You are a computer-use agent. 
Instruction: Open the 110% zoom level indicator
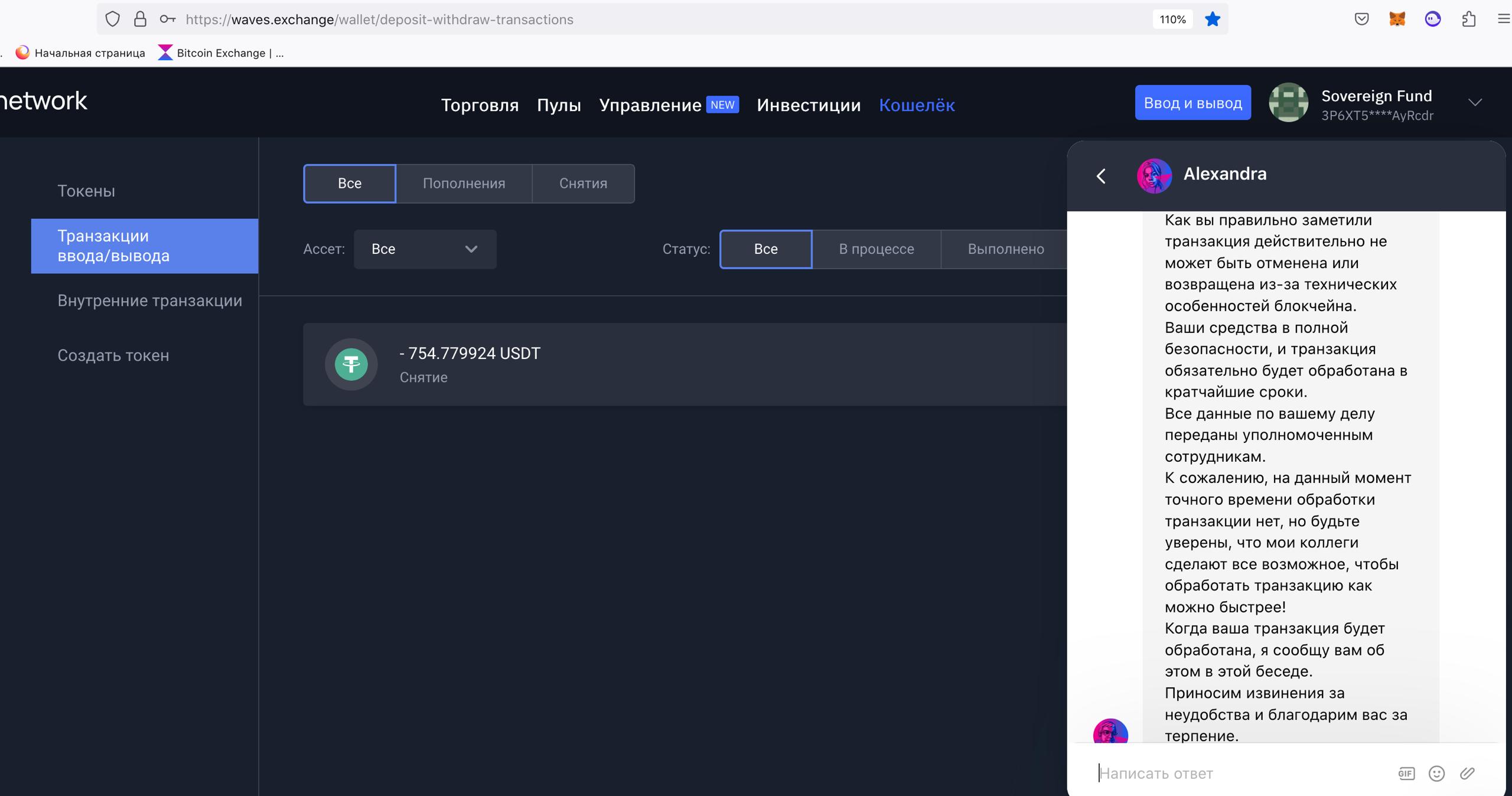point(1172,19)
